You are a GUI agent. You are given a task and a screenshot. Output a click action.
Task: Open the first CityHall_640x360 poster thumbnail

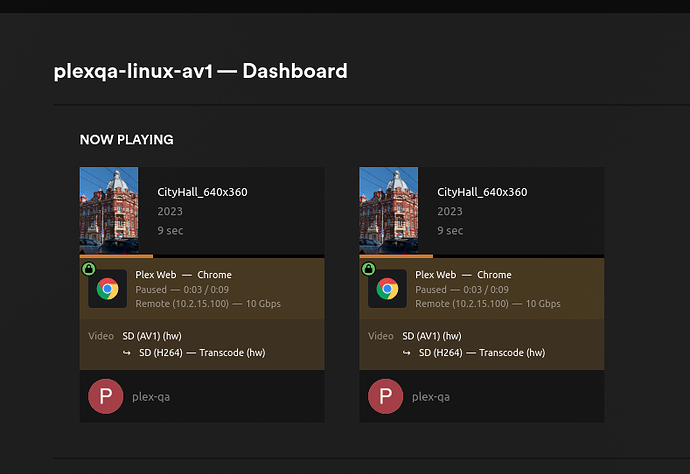point(109,210)
